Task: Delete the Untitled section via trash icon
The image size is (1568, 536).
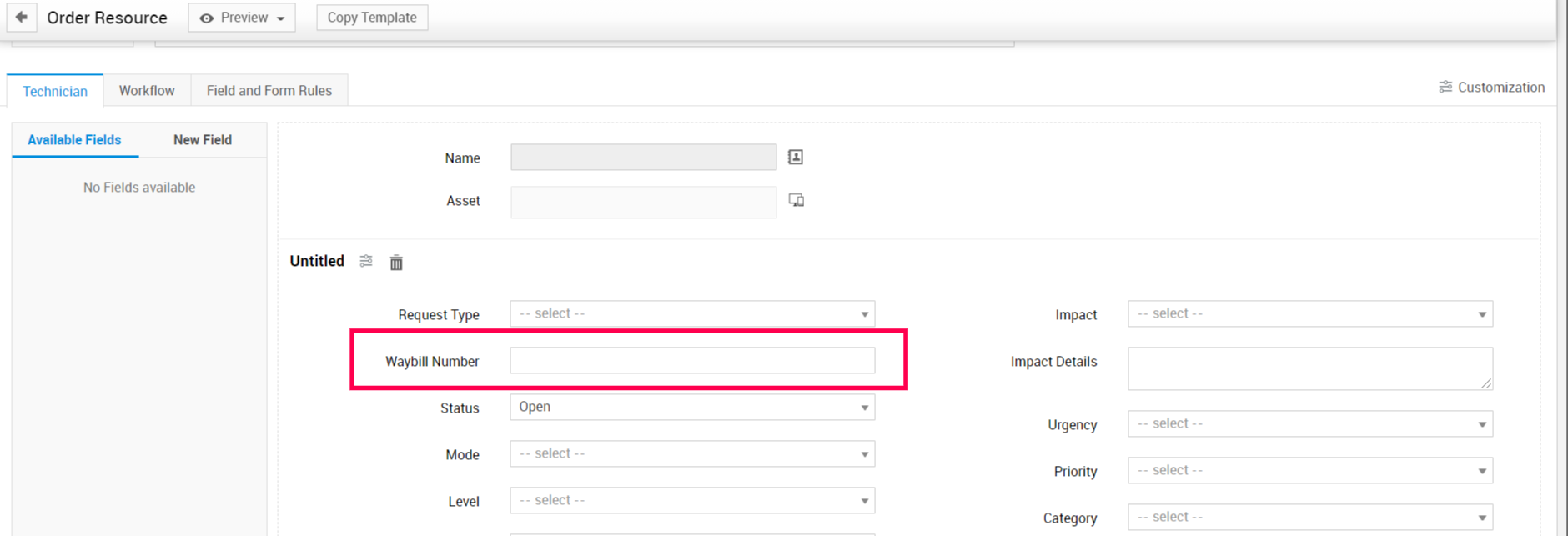Action: [x=396, y=263]
